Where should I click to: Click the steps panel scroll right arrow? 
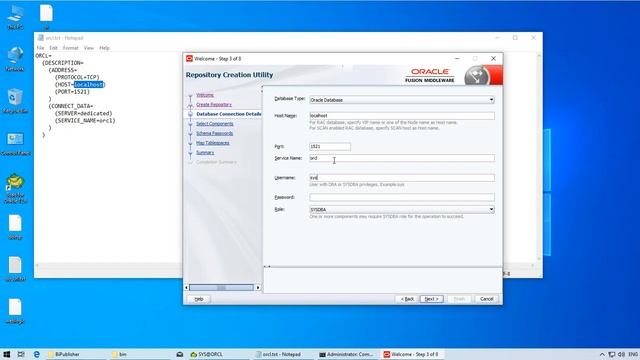coord(258,288)
